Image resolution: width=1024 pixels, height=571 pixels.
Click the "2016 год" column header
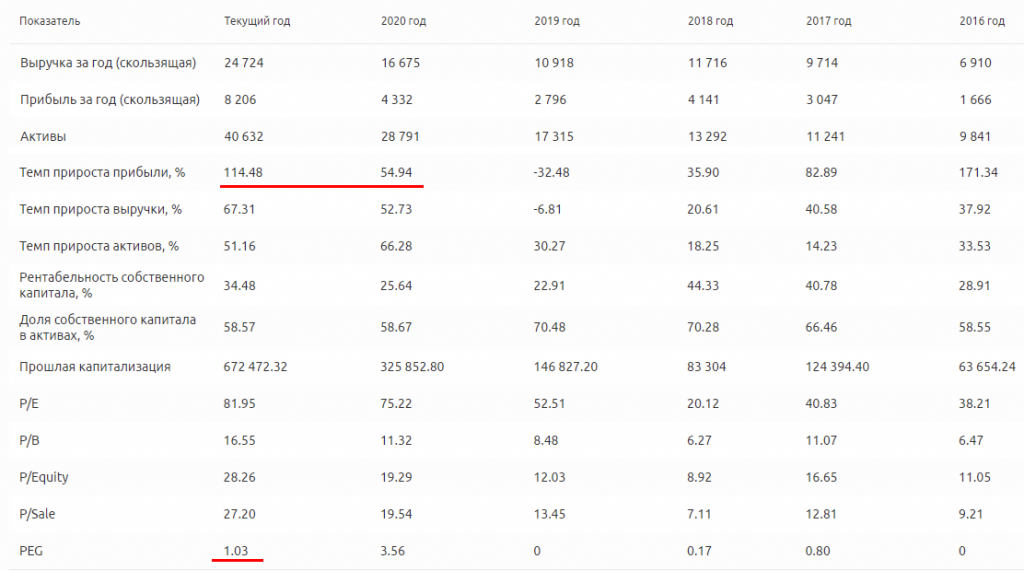click(x=982, y=21)
